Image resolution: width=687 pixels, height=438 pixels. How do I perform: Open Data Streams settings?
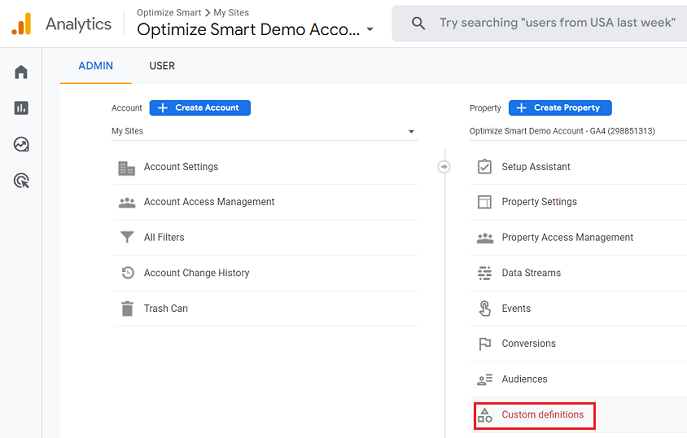click(531, 273)
